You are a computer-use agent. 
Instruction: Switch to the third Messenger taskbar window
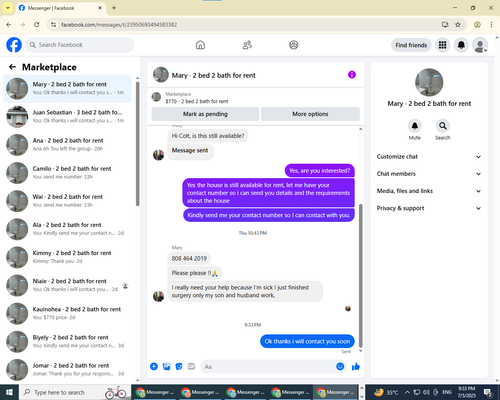pyautogui.click(x=245, y=392)
